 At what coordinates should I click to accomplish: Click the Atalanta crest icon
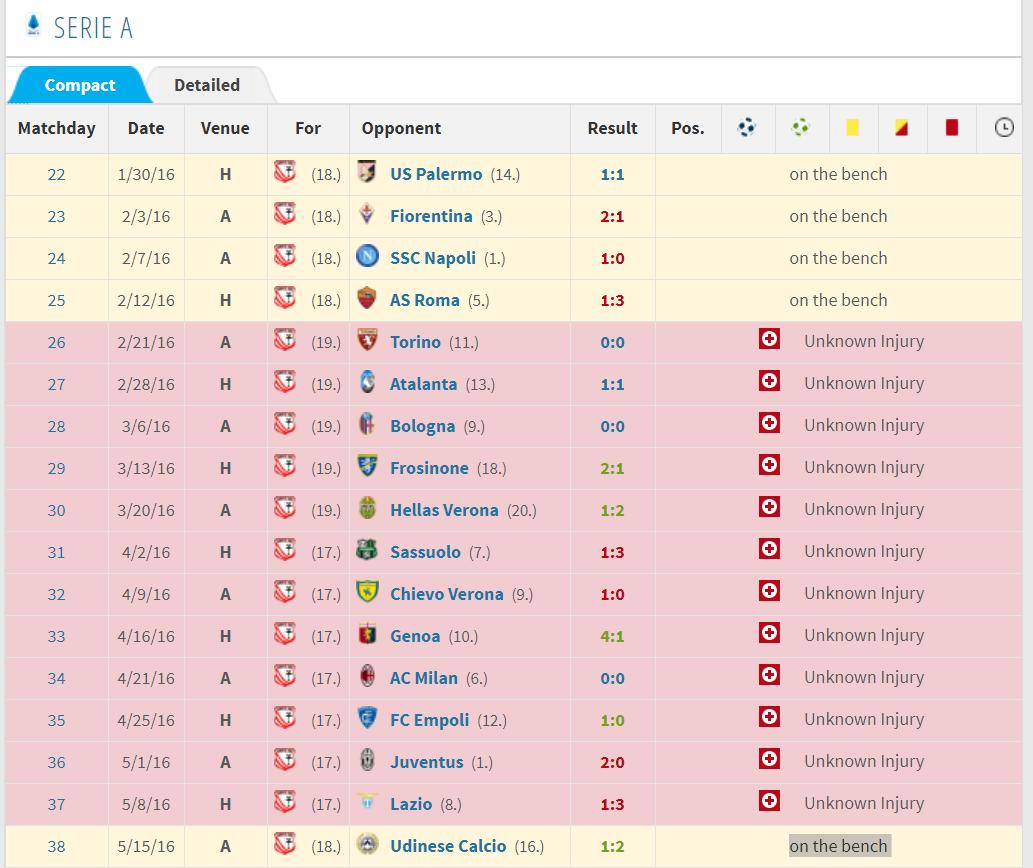(367, 382)
